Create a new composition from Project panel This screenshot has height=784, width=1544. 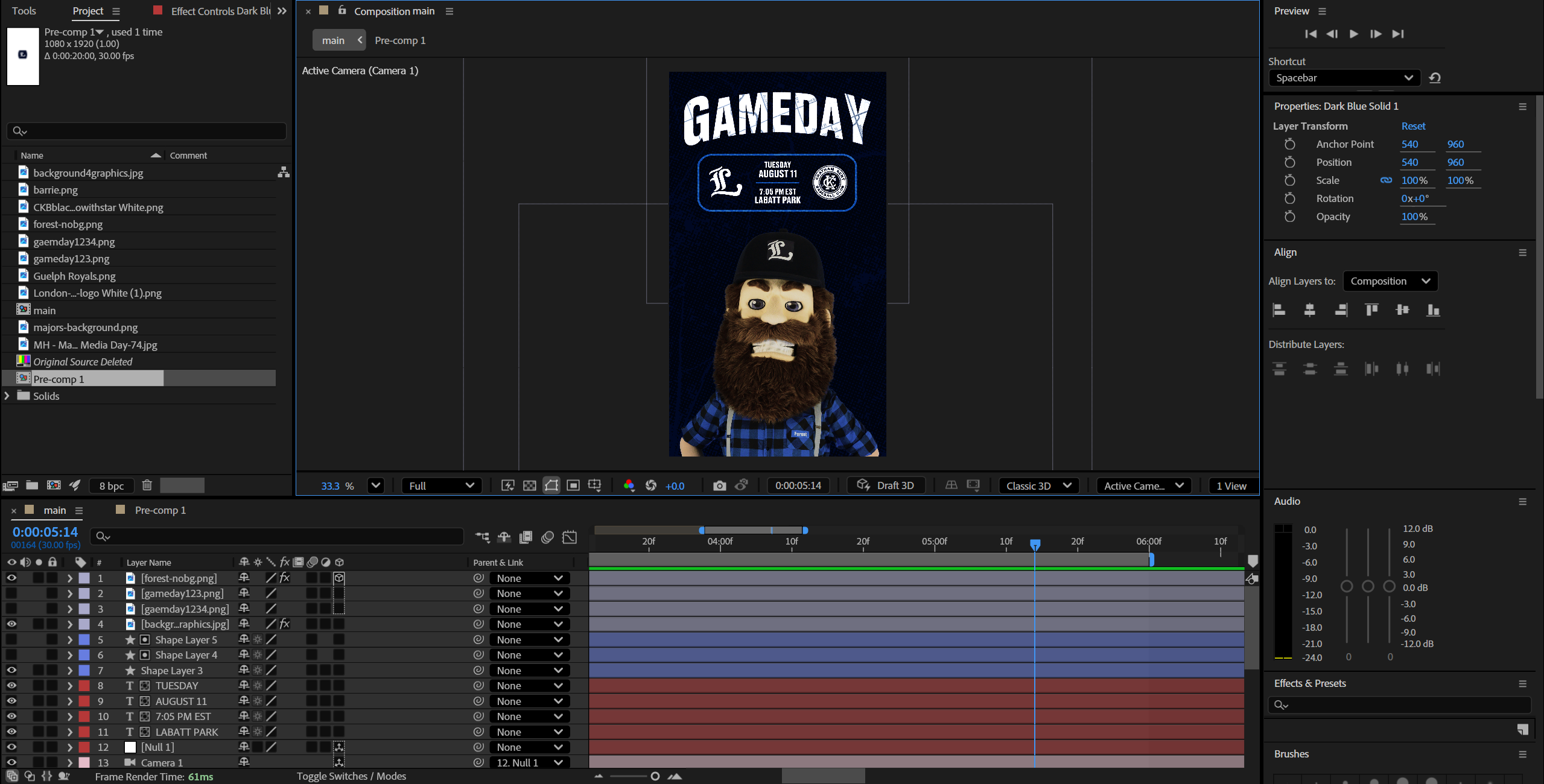54,485
